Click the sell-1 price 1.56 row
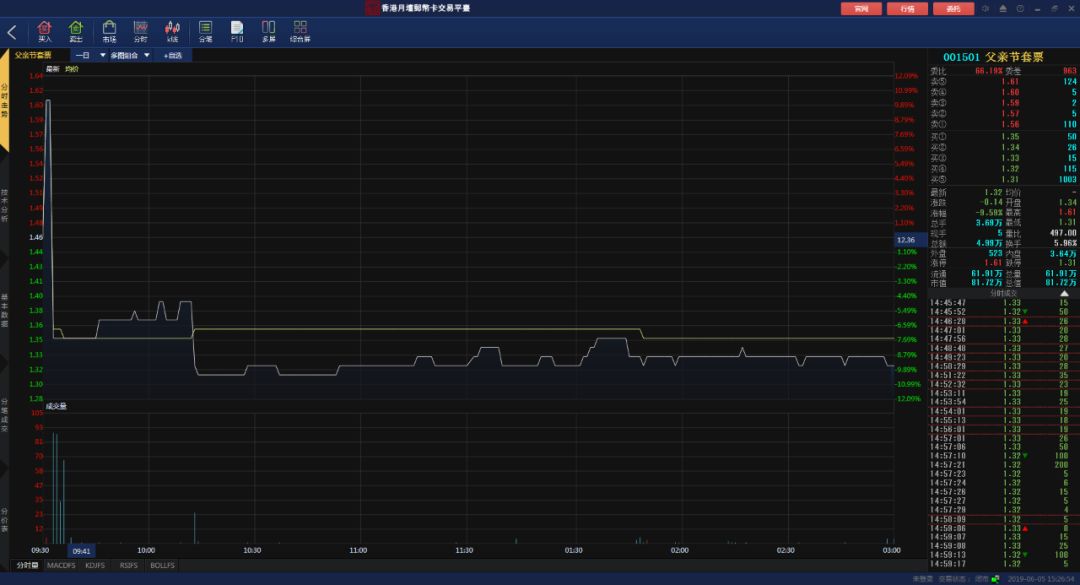 (1003, 125)
